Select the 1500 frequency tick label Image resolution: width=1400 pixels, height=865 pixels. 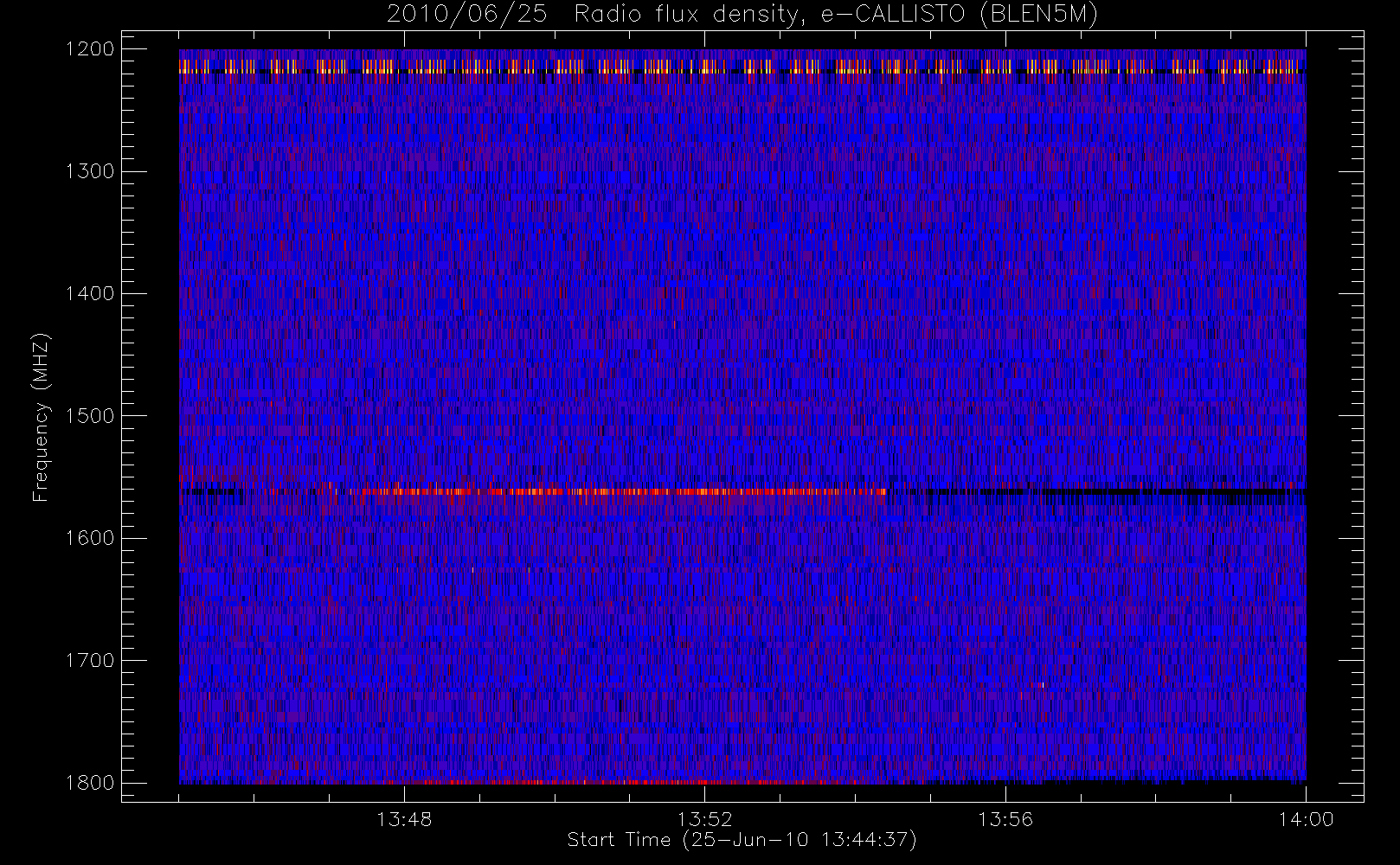(90, 416)
